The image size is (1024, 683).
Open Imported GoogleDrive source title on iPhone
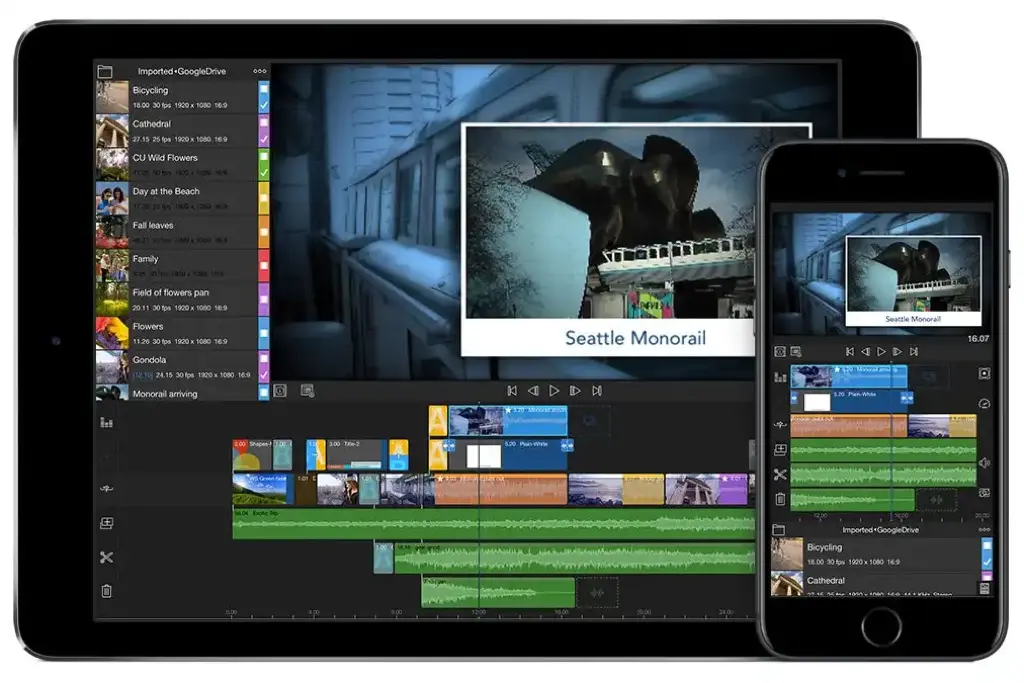tap(880, 530)
